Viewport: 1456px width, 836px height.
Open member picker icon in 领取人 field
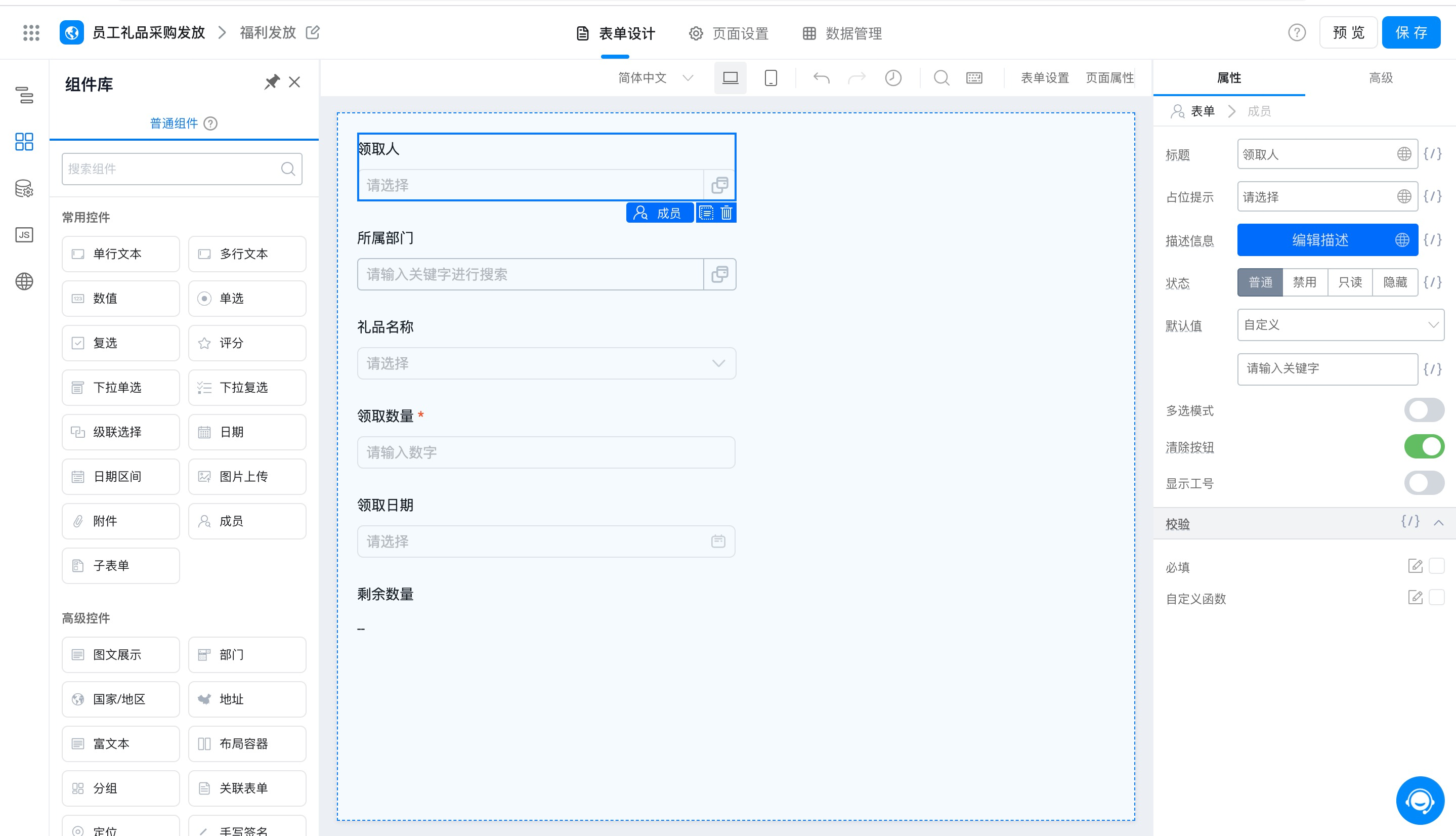720,185
